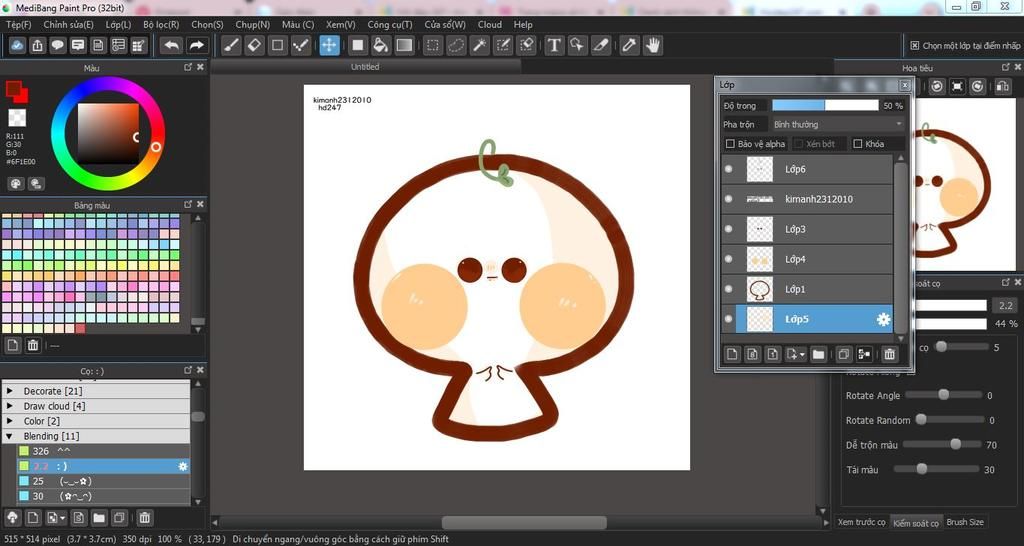The height and width of the screenshot is (546, 1024).
Task: Select the Divide/knife tool
Action: pos(601,45)
